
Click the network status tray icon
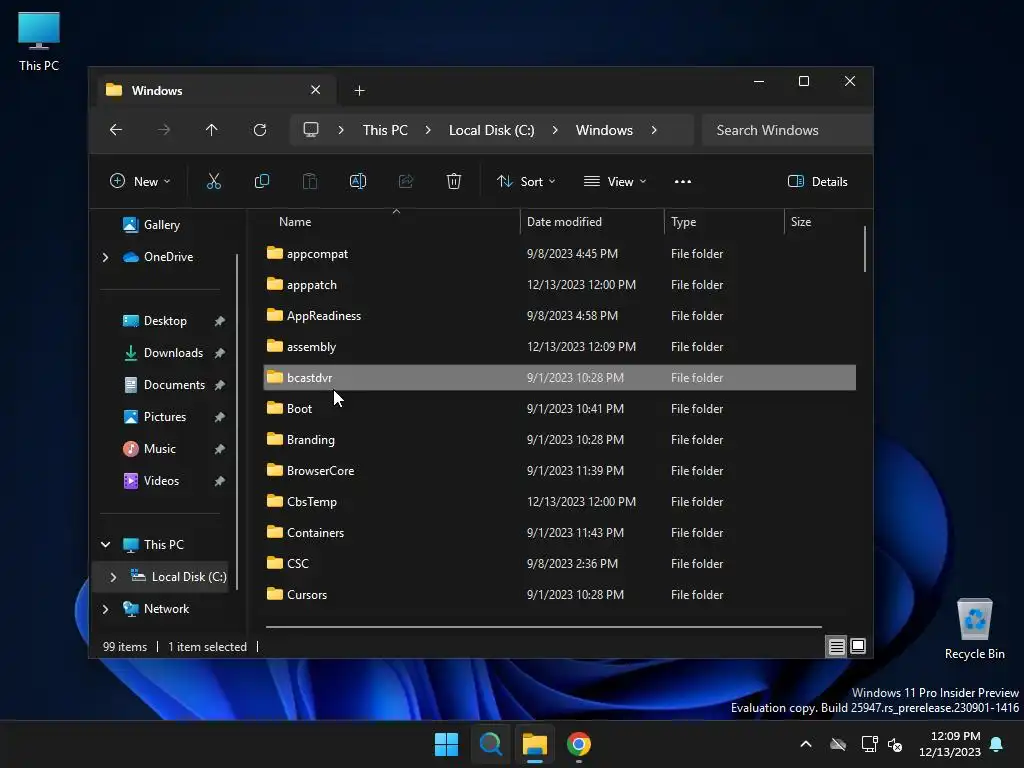(869, 744)
